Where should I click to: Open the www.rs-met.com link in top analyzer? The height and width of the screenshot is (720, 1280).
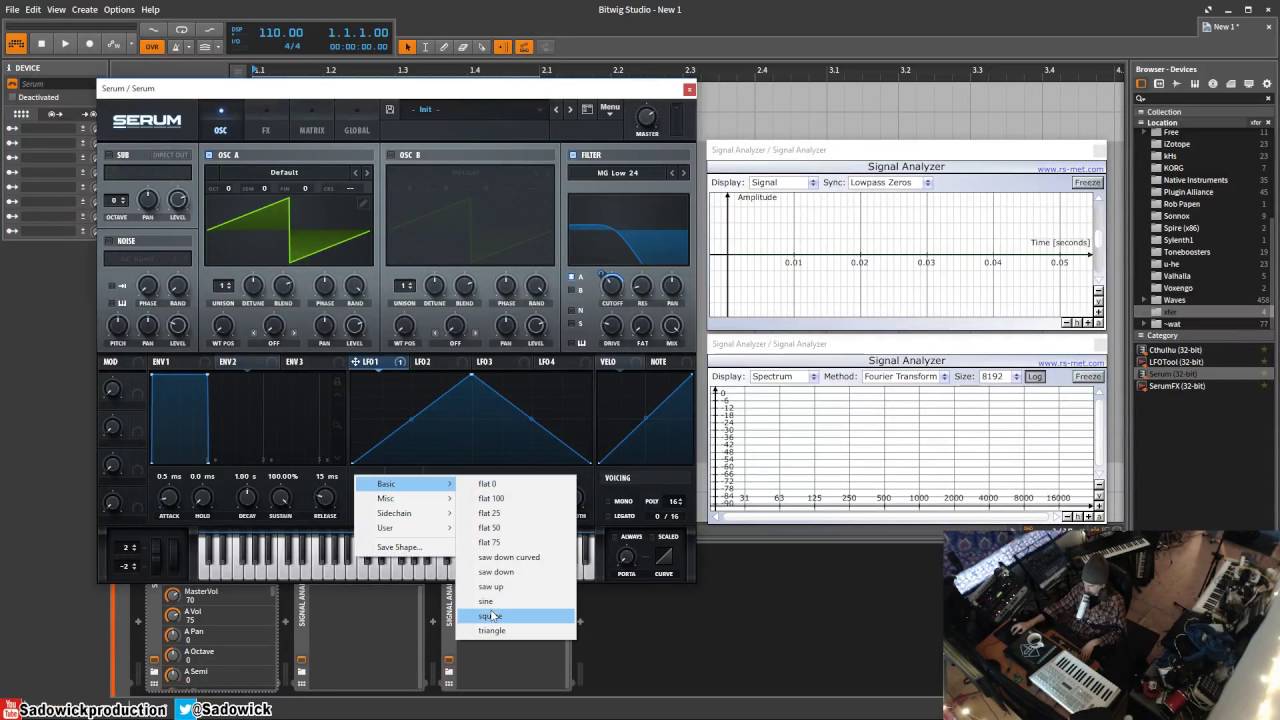[x=1070, y=169]
